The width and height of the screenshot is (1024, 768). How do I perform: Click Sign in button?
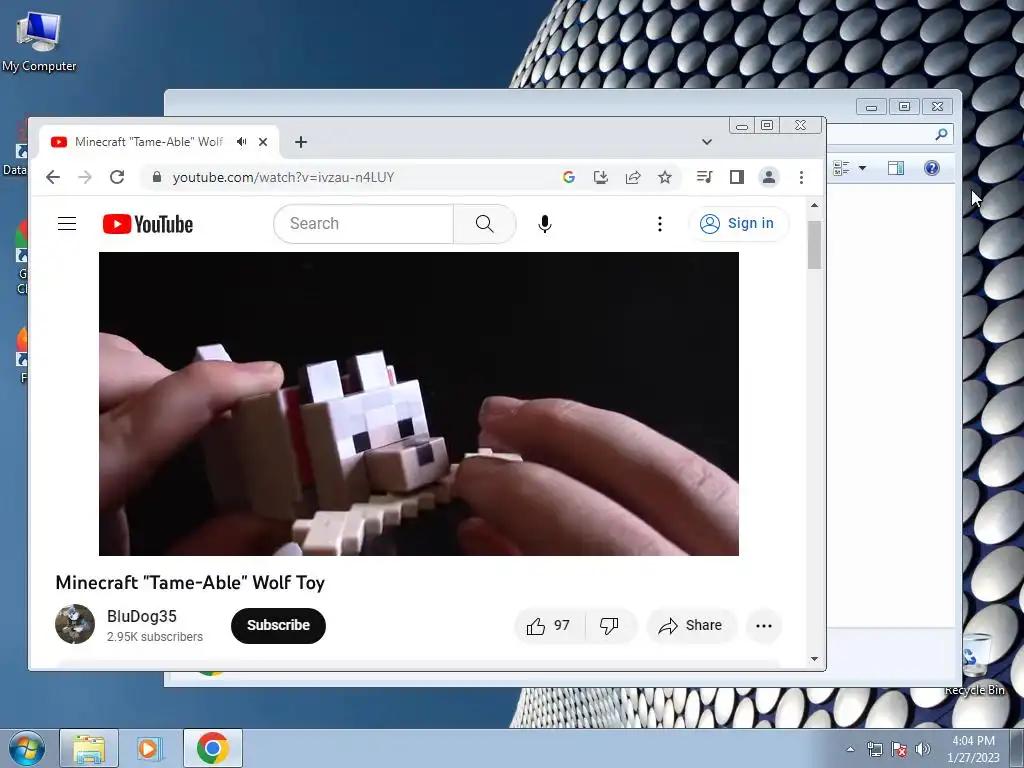(x=738, y=223)
